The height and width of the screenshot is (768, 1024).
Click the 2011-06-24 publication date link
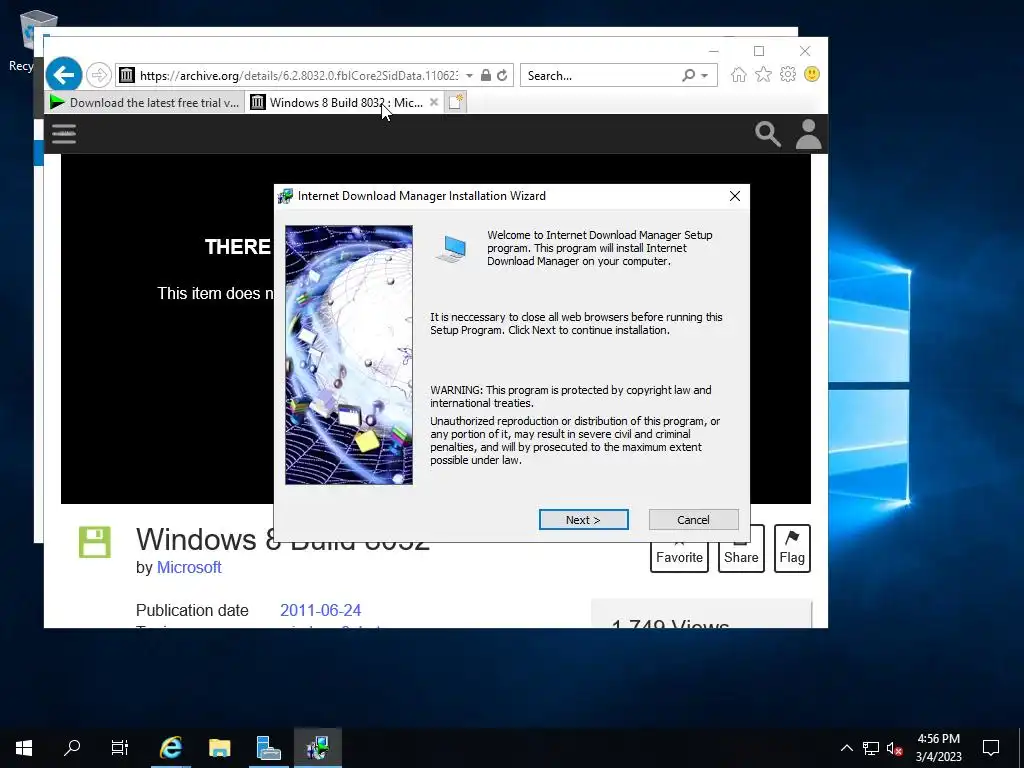click(x=321, y=611)
